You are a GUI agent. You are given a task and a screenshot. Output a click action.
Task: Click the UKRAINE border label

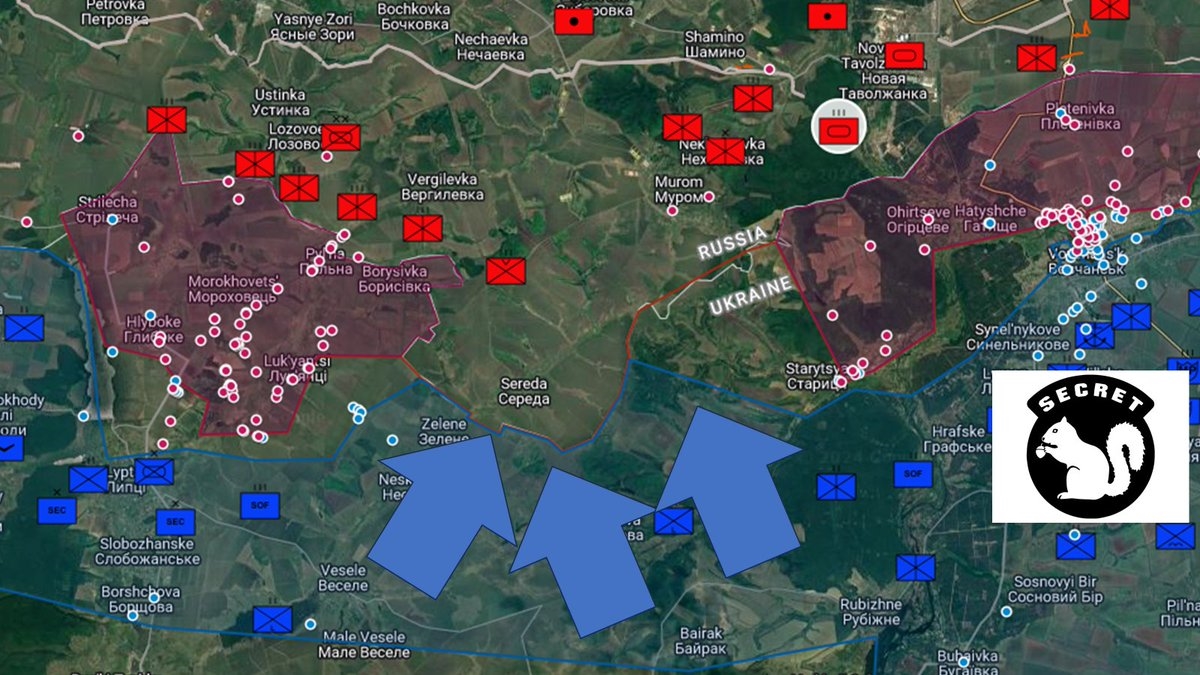click(x=751, y=296)
